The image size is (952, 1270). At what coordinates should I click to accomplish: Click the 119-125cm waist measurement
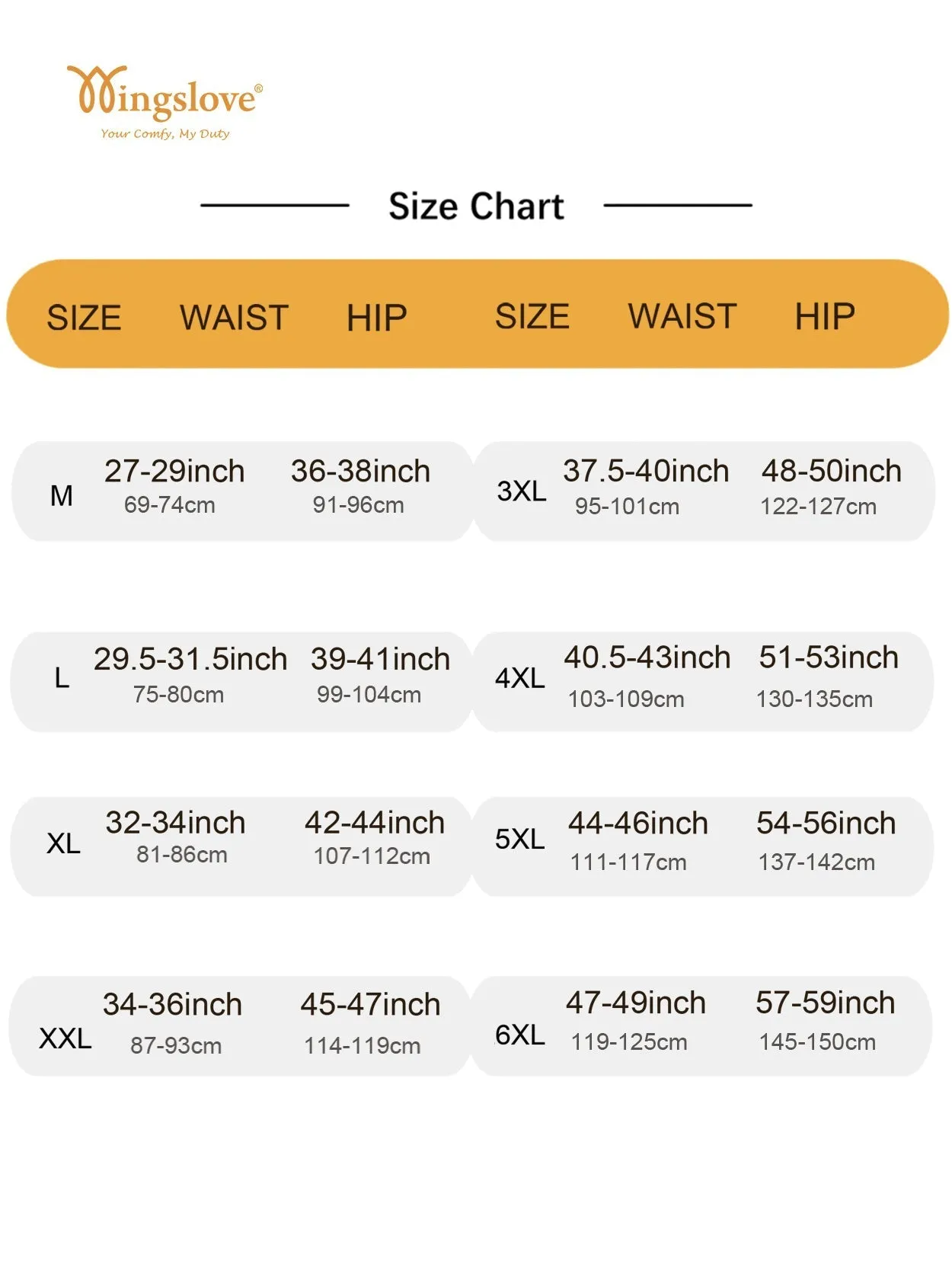[x=629, y=1042]
